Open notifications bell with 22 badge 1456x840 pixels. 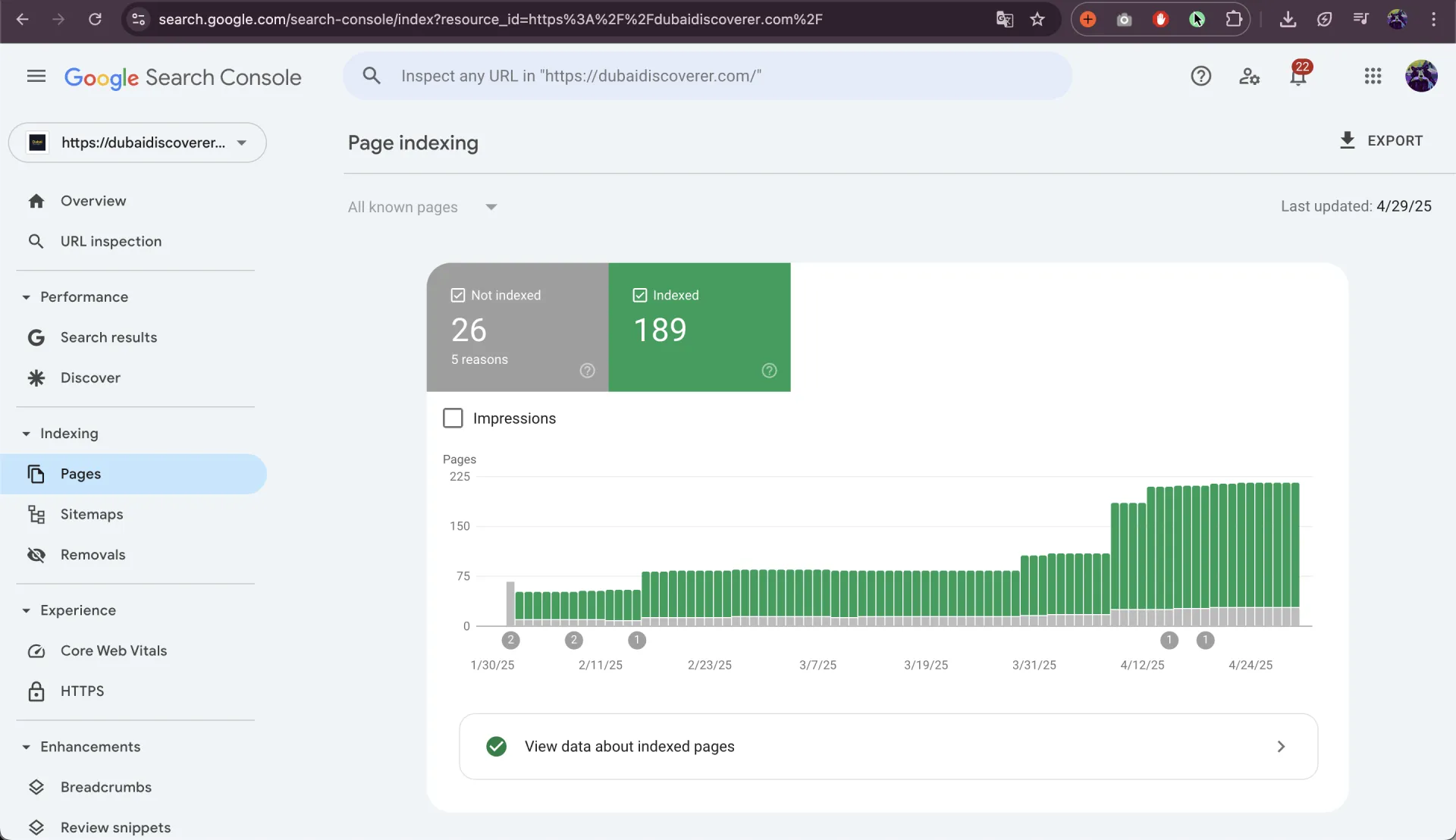coord(1299,75)
